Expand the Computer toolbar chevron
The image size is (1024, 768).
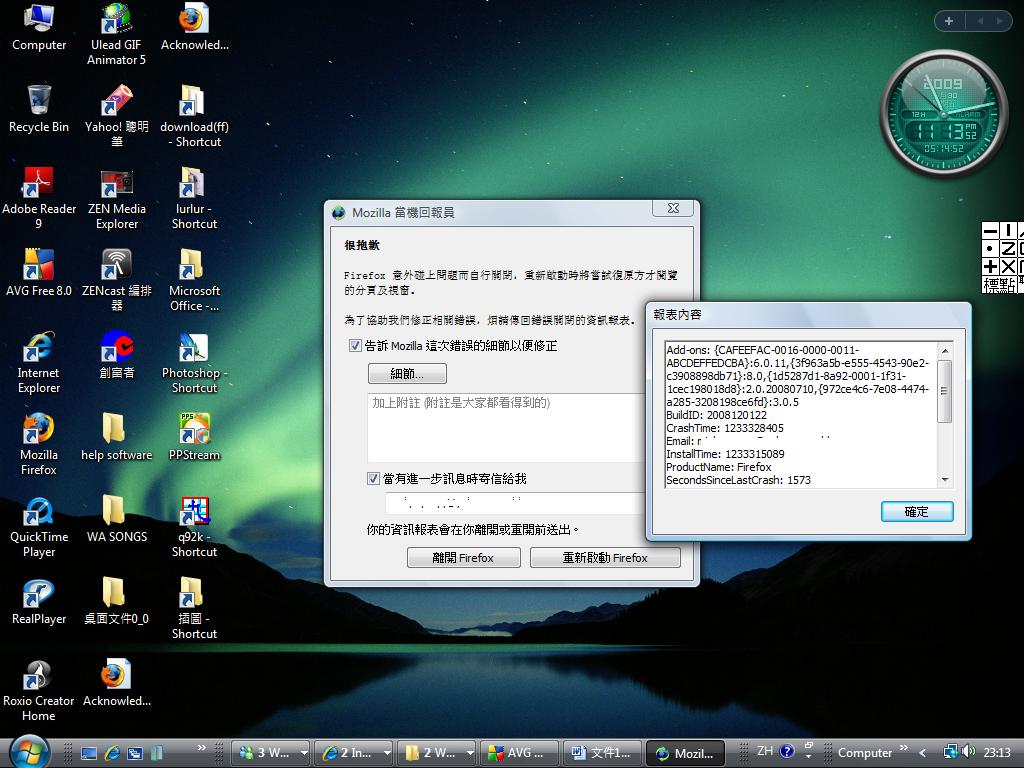903,748
